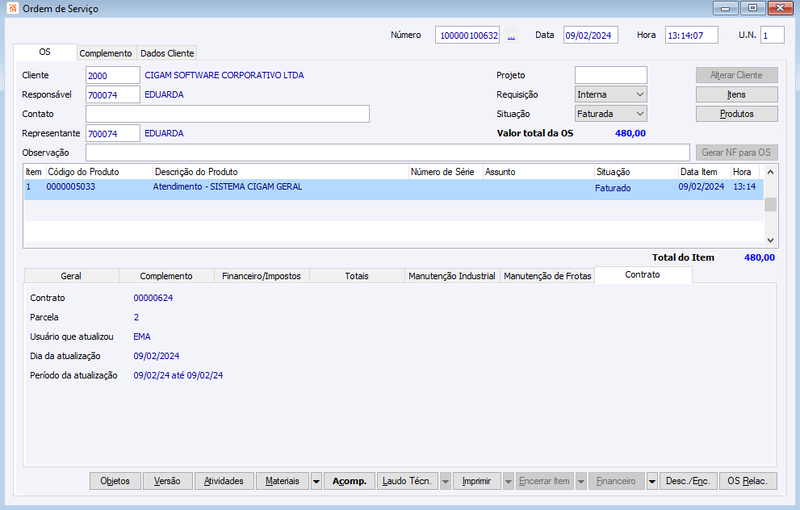Switch to the top Complemento tab
Image resolution: width=800 pixels, height=510 pixels.
[x=106, y=53]
